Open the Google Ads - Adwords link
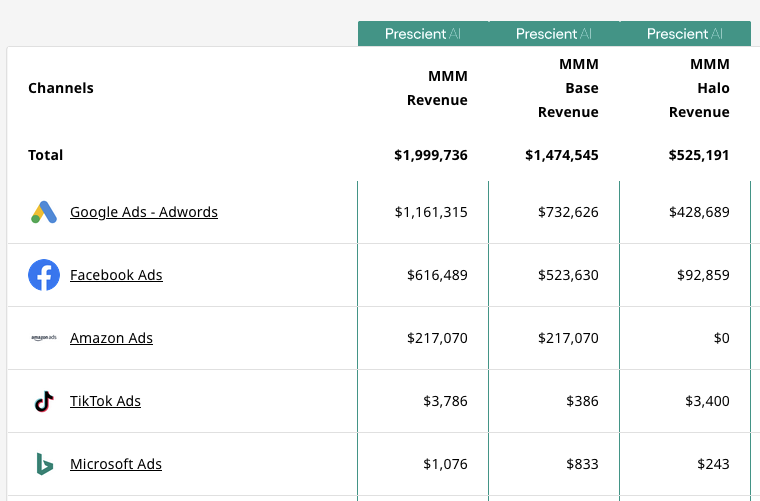Screen dimensions: 760x501 tap(144, 212)
